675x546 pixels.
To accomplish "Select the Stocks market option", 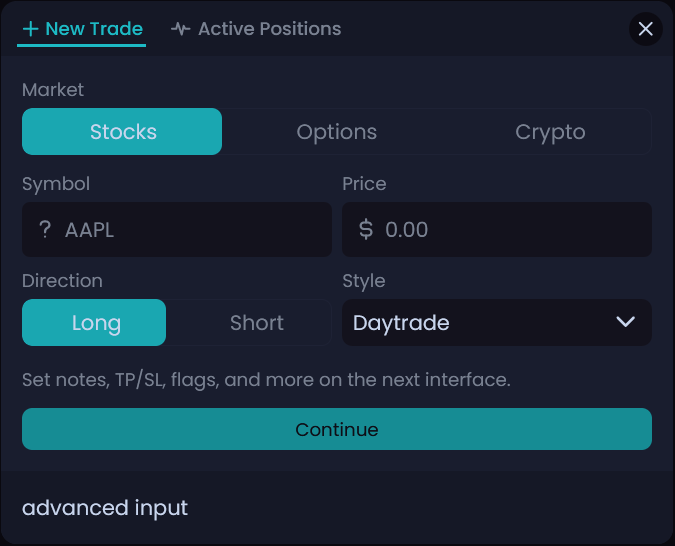I will click(122, 132).
